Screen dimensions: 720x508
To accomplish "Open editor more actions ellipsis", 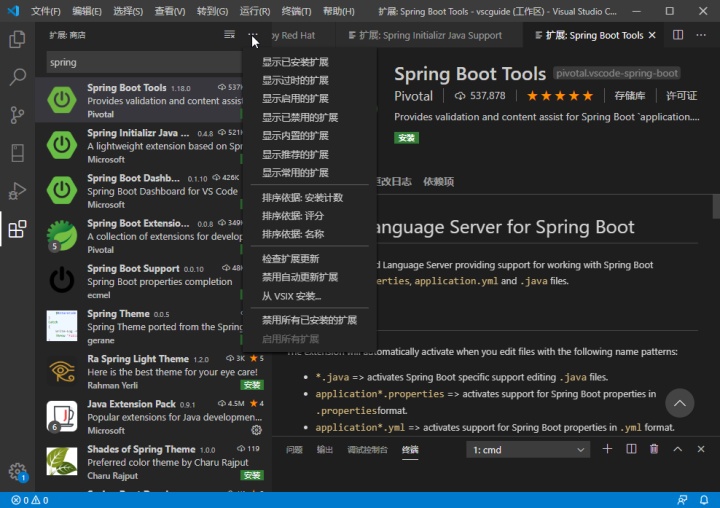I will 701,35.
